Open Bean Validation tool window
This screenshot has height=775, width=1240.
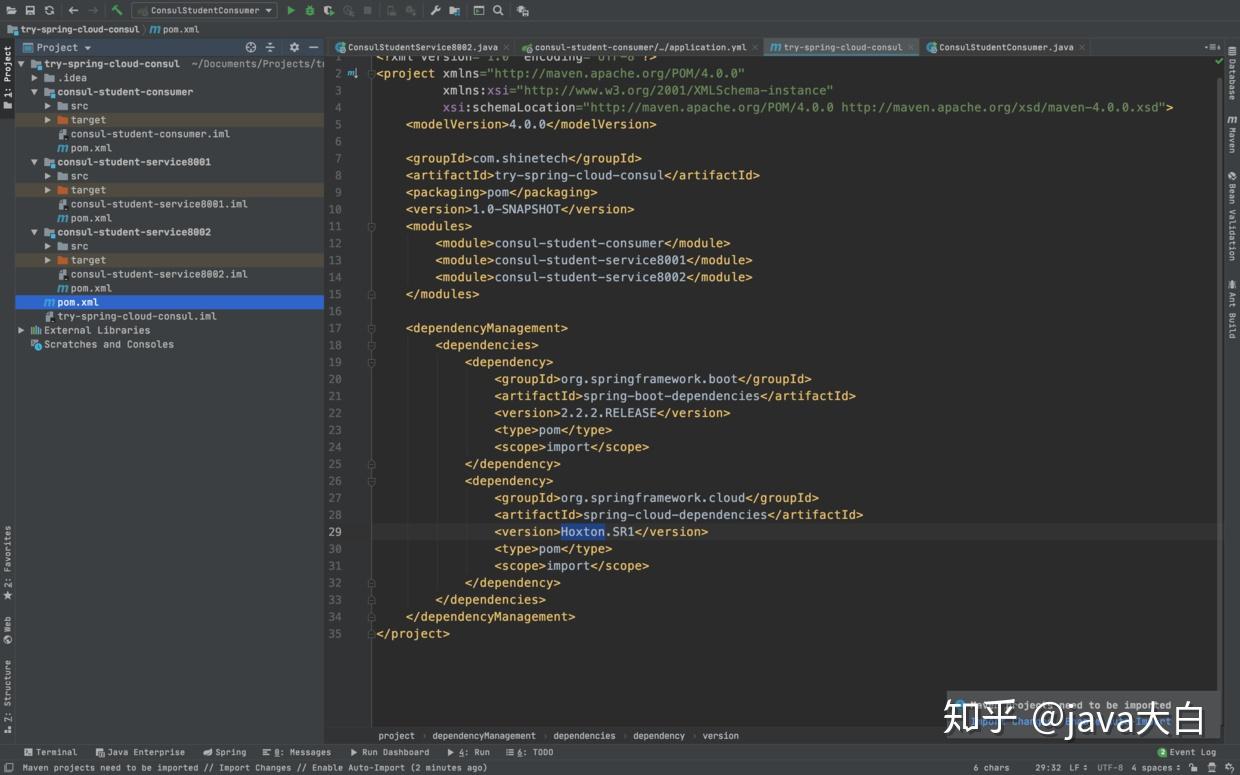[x=1232, y=217]
